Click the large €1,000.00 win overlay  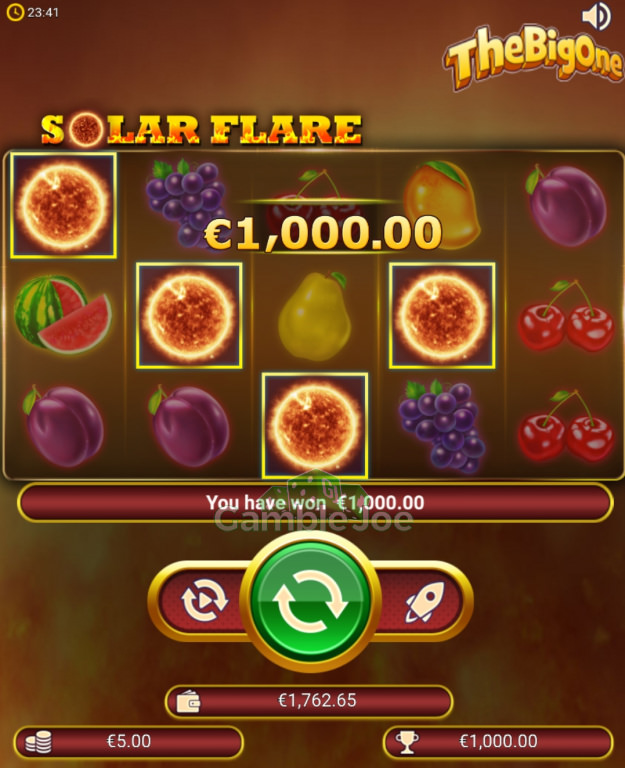pyautogui.click(x=323, y=233)
